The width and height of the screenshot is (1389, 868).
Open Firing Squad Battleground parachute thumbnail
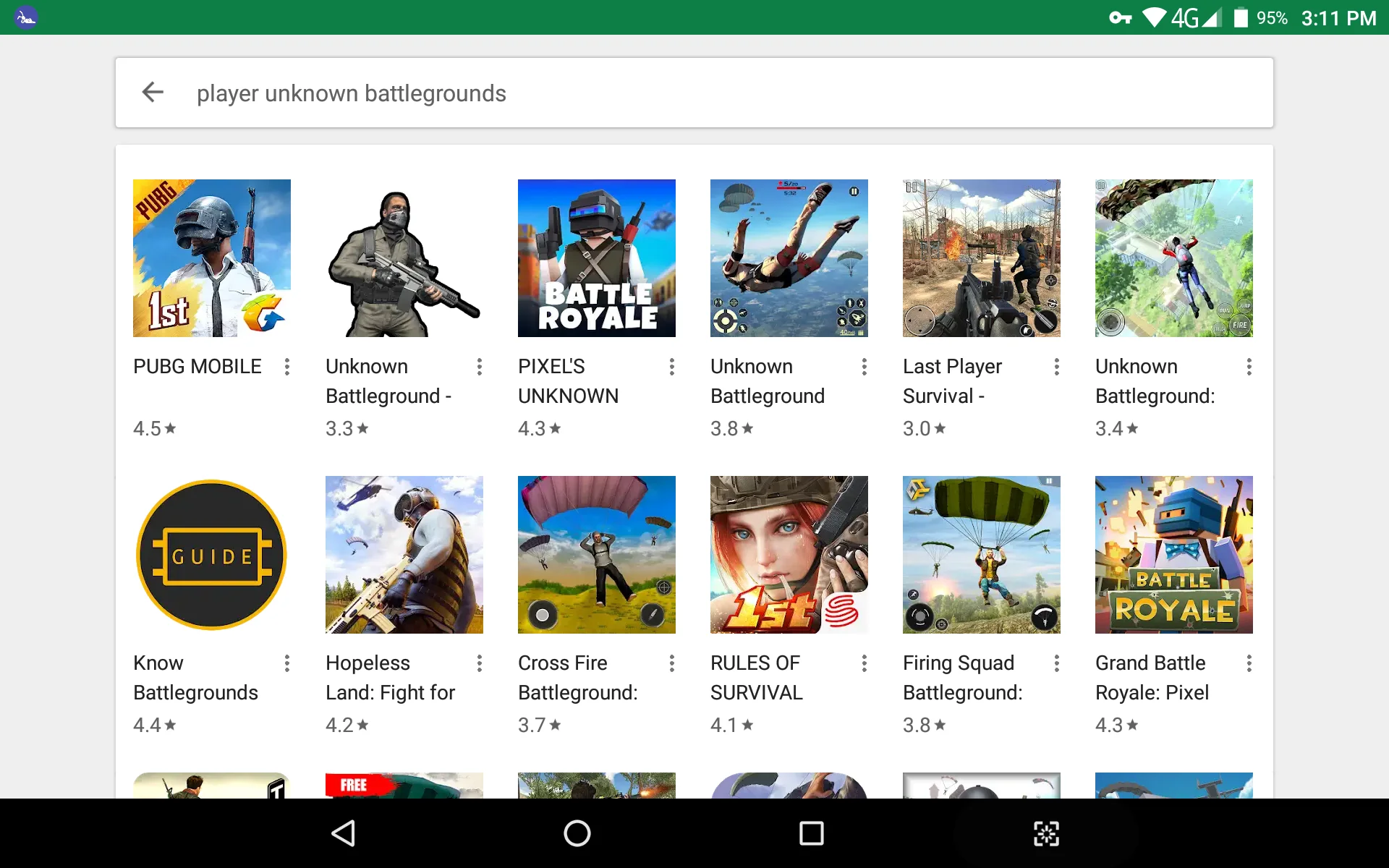(981, 555)
